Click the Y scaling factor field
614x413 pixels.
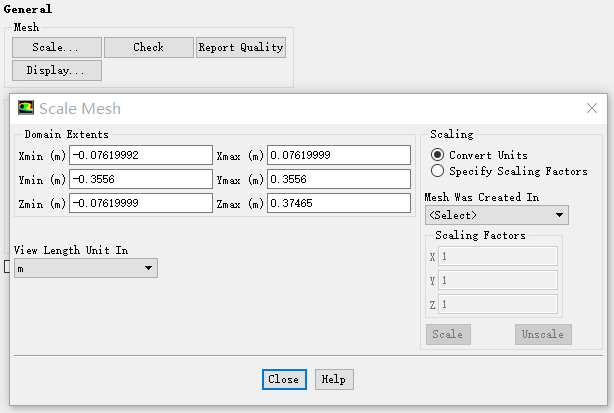tap(498, 280)
